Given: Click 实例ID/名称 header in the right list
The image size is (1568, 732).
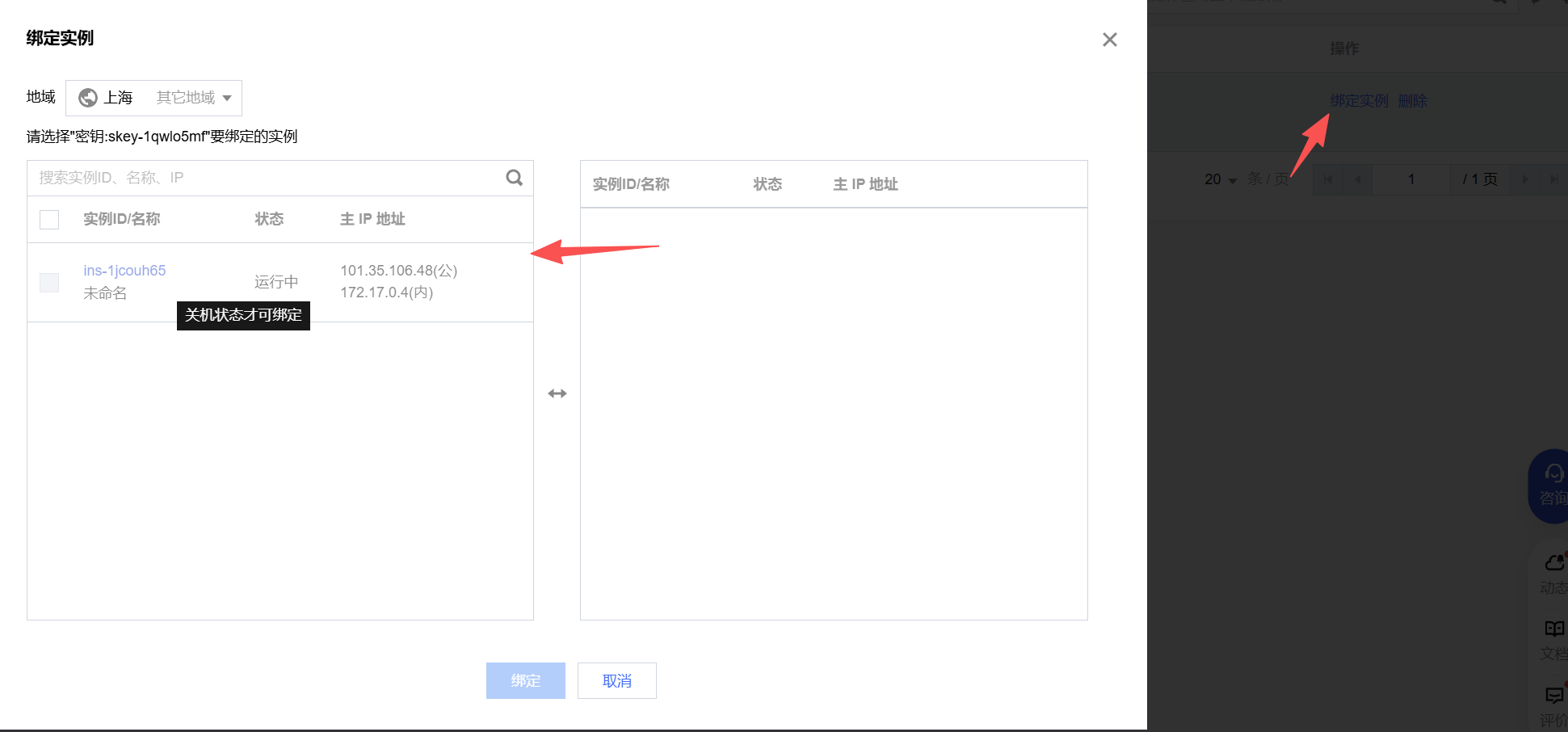Looking at the screenshot, I should pyautogui.click(x=631, y=184).
